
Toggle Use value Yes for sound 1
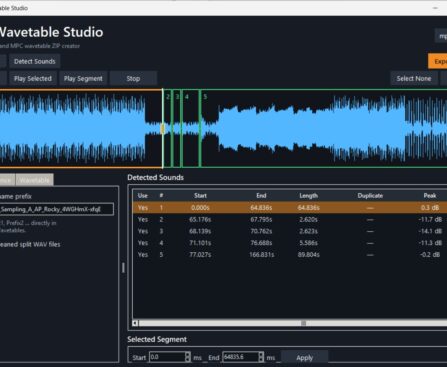(x=143, y=208)
